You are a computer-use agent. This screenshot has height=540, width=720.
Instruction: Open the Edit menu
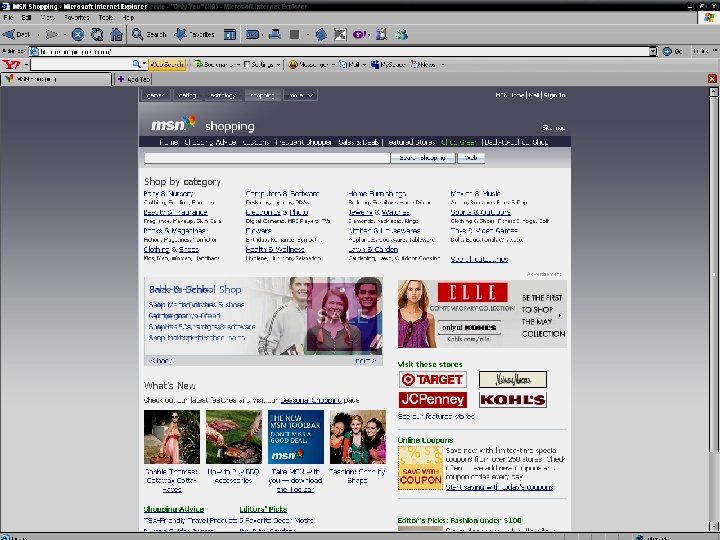[x=26, y=17]
